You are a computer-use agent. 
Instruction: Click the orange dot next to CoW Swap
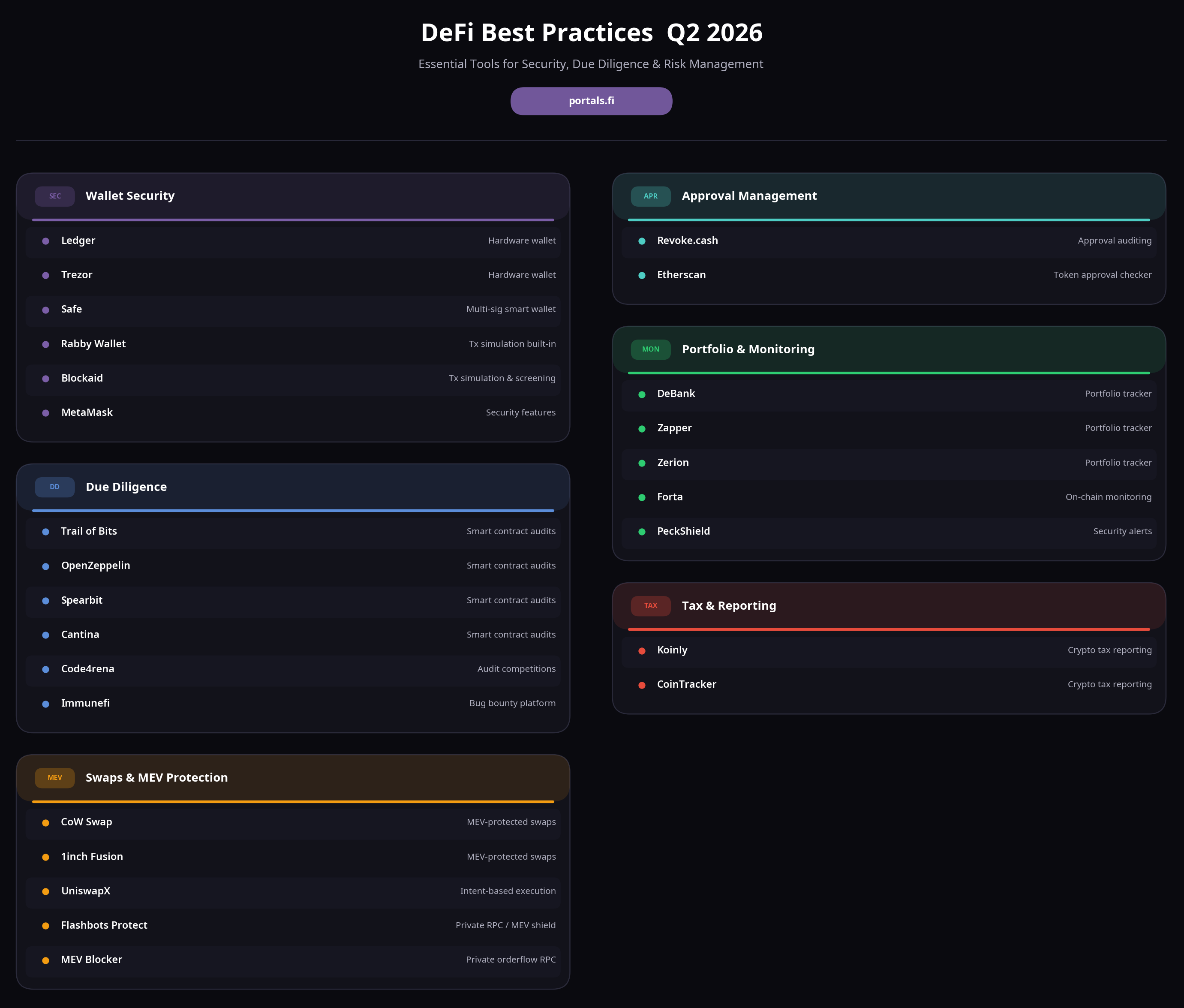tap(46, 823)
